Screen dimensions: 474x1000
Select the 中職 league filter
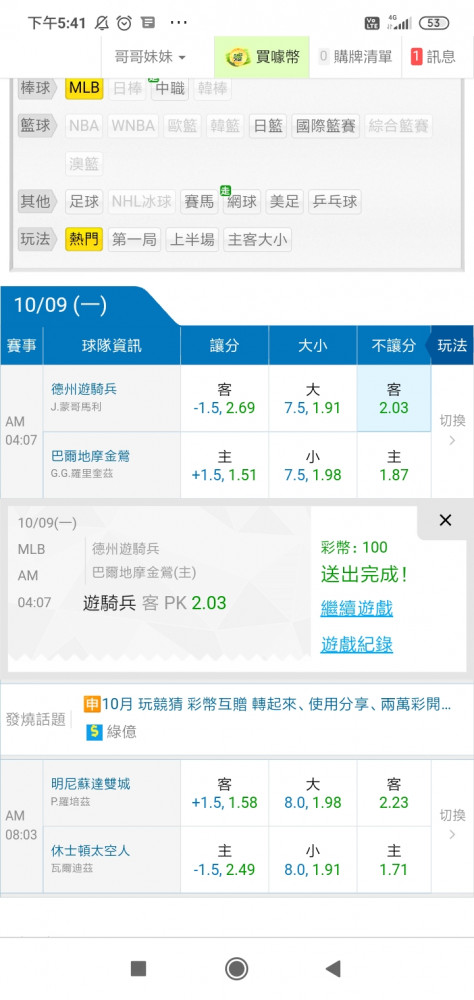[170, 88]
